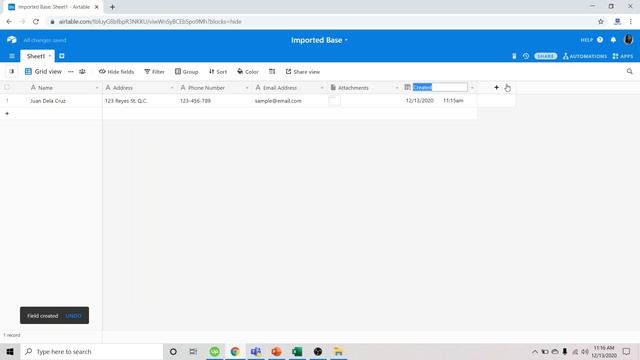Open the Phone Number field dropdown arrow
Image resolution: width=640 pixels, height=360 pixels.
pyautogui.click(x=247, y=88)
